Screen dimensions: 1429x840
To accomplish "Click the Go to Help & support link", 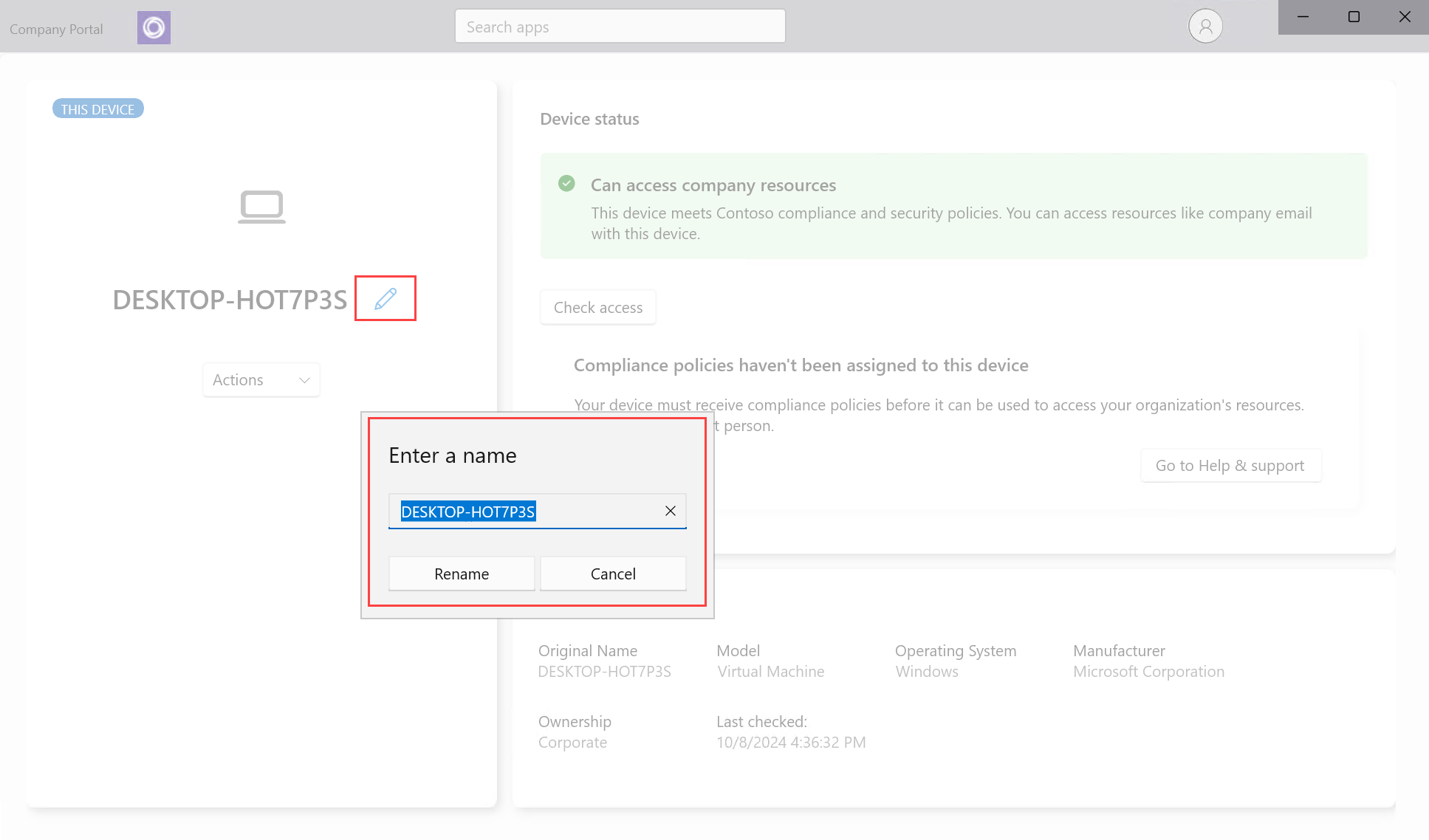I will 1229,465.
